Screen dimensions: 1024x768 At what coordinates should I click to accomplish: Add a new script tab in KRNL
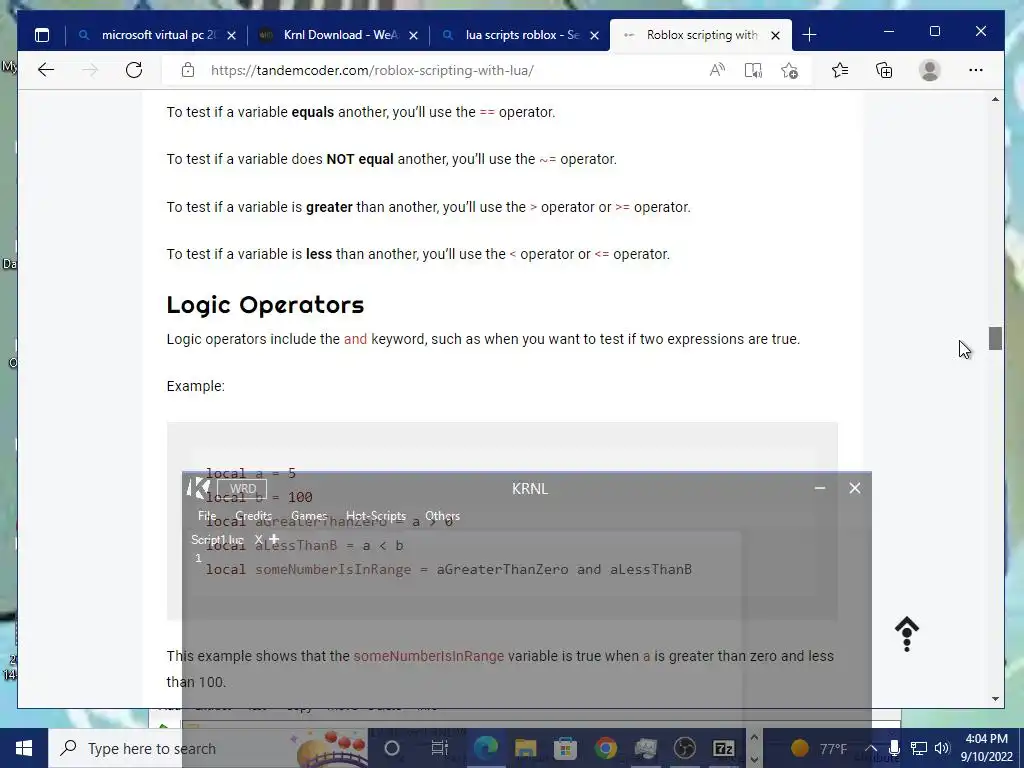point(274,539)
